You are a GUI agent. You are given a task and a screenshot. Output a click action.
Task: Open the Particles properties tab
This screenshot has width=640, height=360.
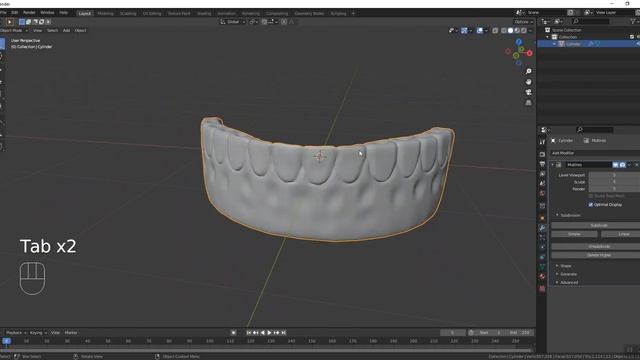(x=542, y=237)
